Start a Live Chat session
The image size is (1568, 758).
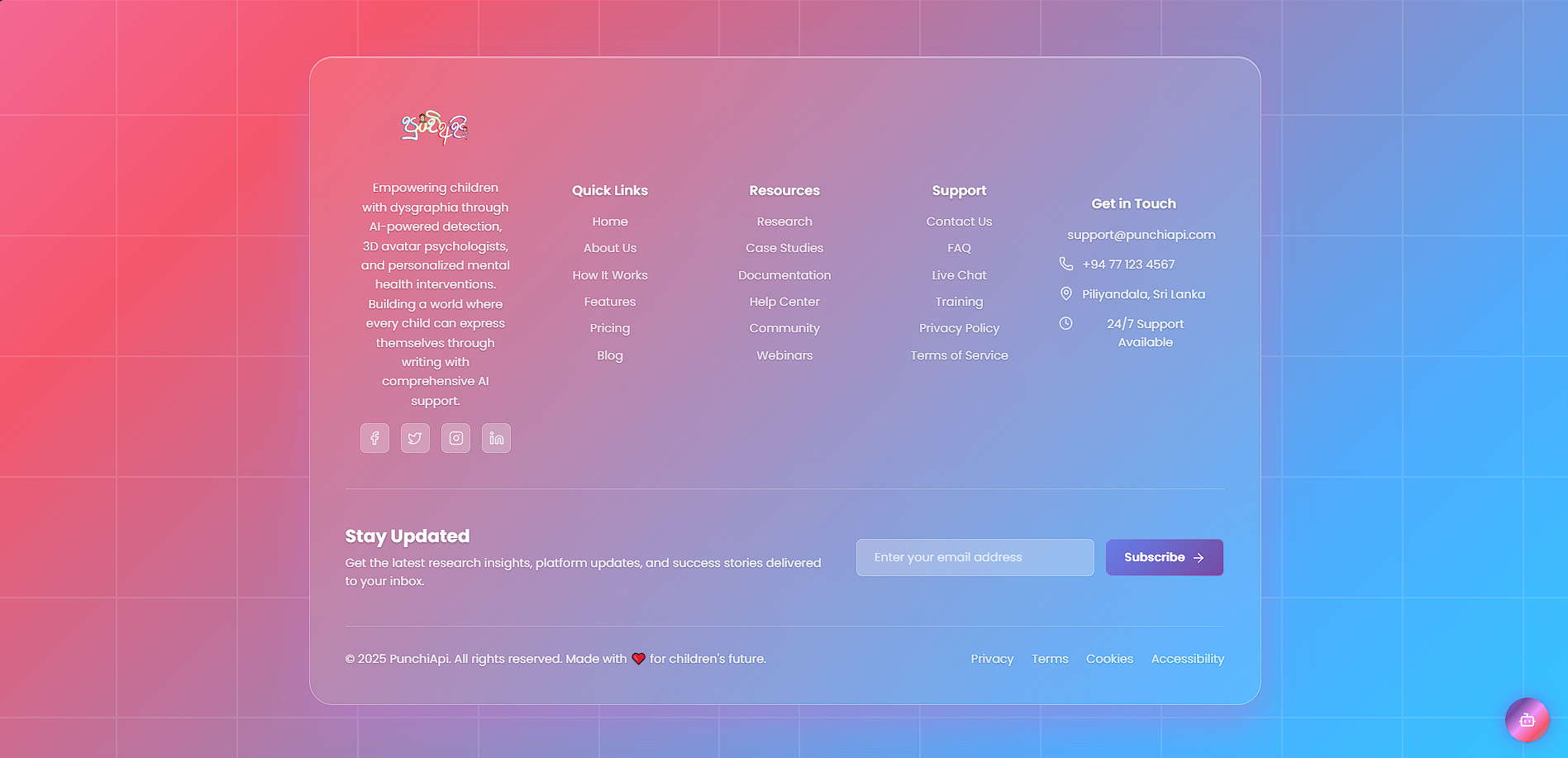(959, 275)
